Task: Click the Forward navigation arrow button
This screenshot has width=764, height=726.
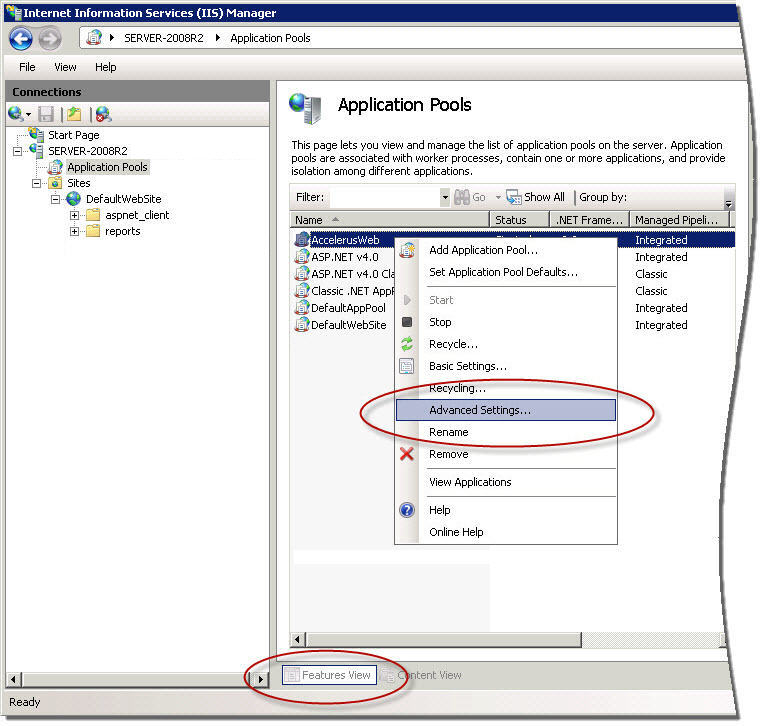Action: pyautogui.click(x=50, y=38)
